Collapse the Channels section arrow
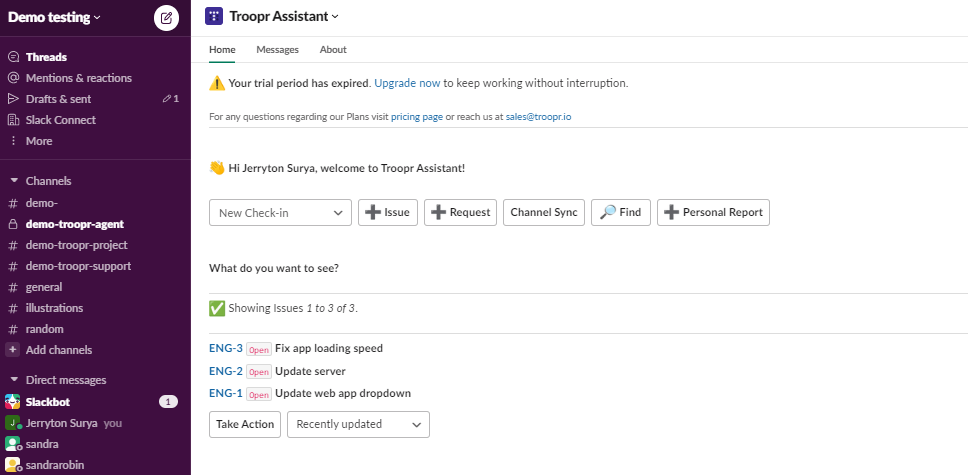Screen dimensions: 968x475 point(14,181)
